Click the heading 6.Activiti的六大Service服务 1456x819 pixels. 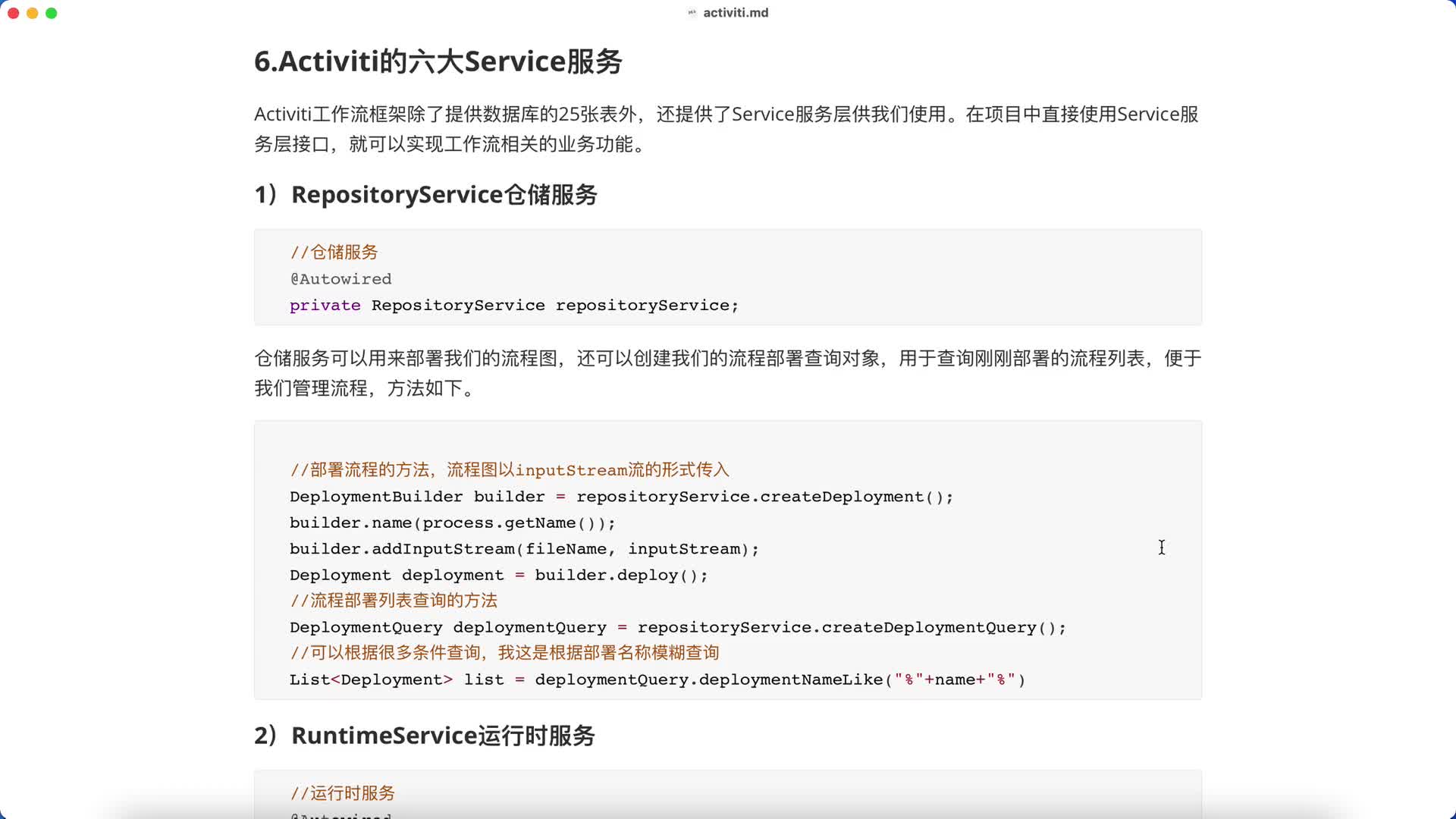(438, 61)
